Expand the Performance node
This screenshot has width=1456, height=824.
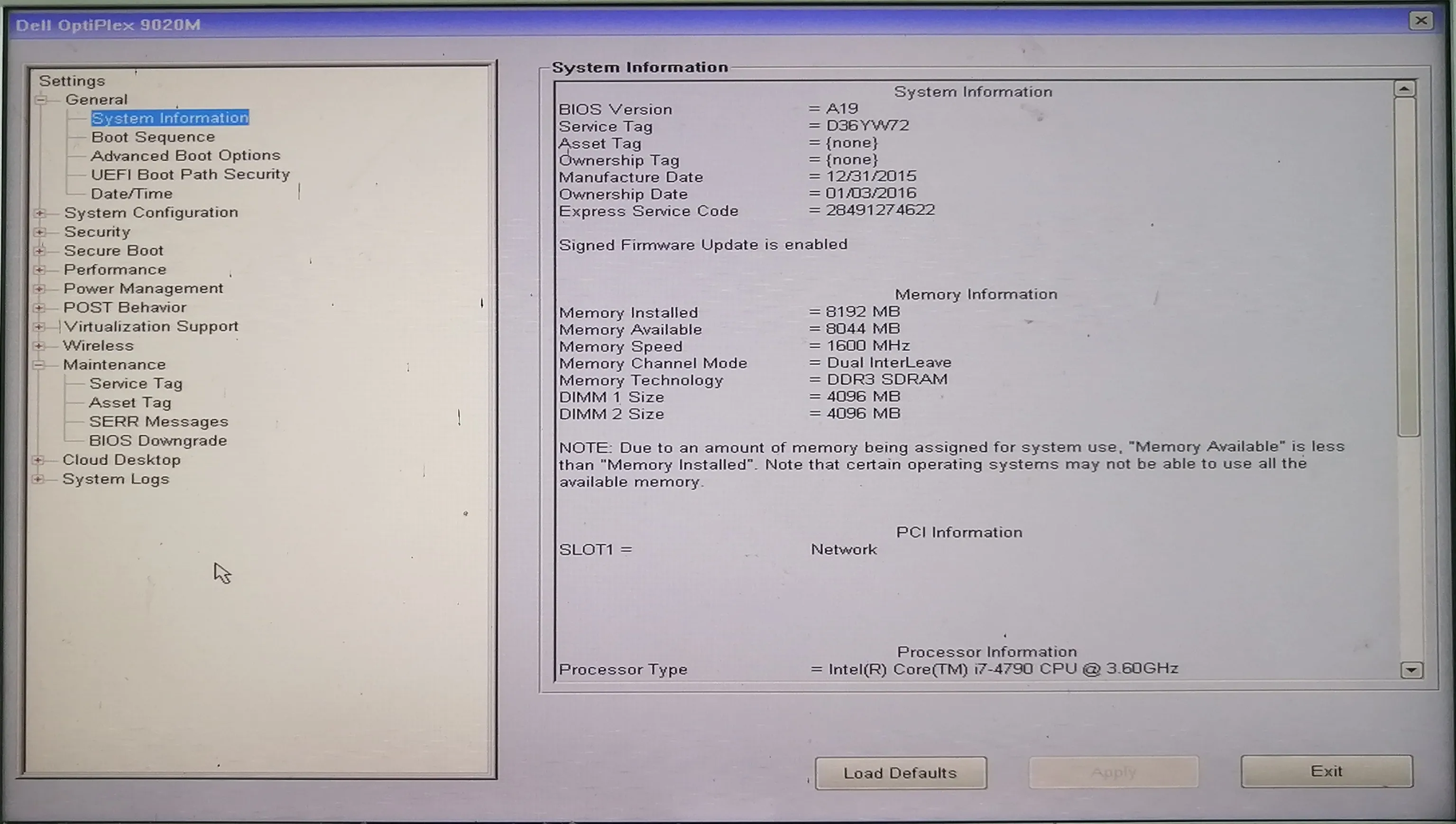pos(39,270)
